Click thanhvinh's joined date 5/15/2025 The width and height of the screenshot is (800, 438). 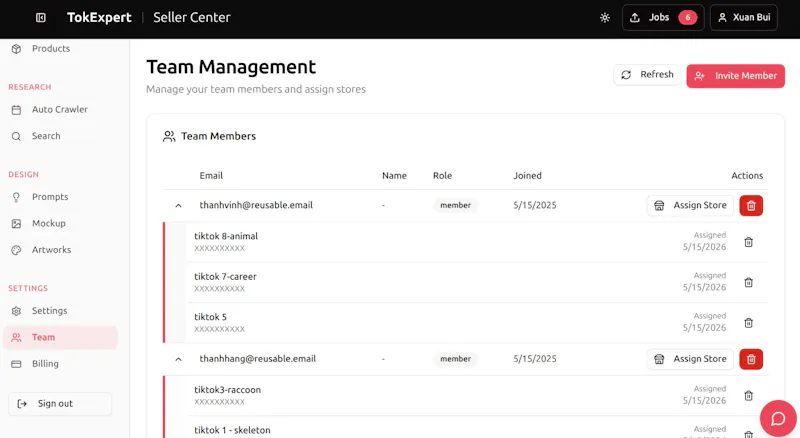tap(535, 205)
